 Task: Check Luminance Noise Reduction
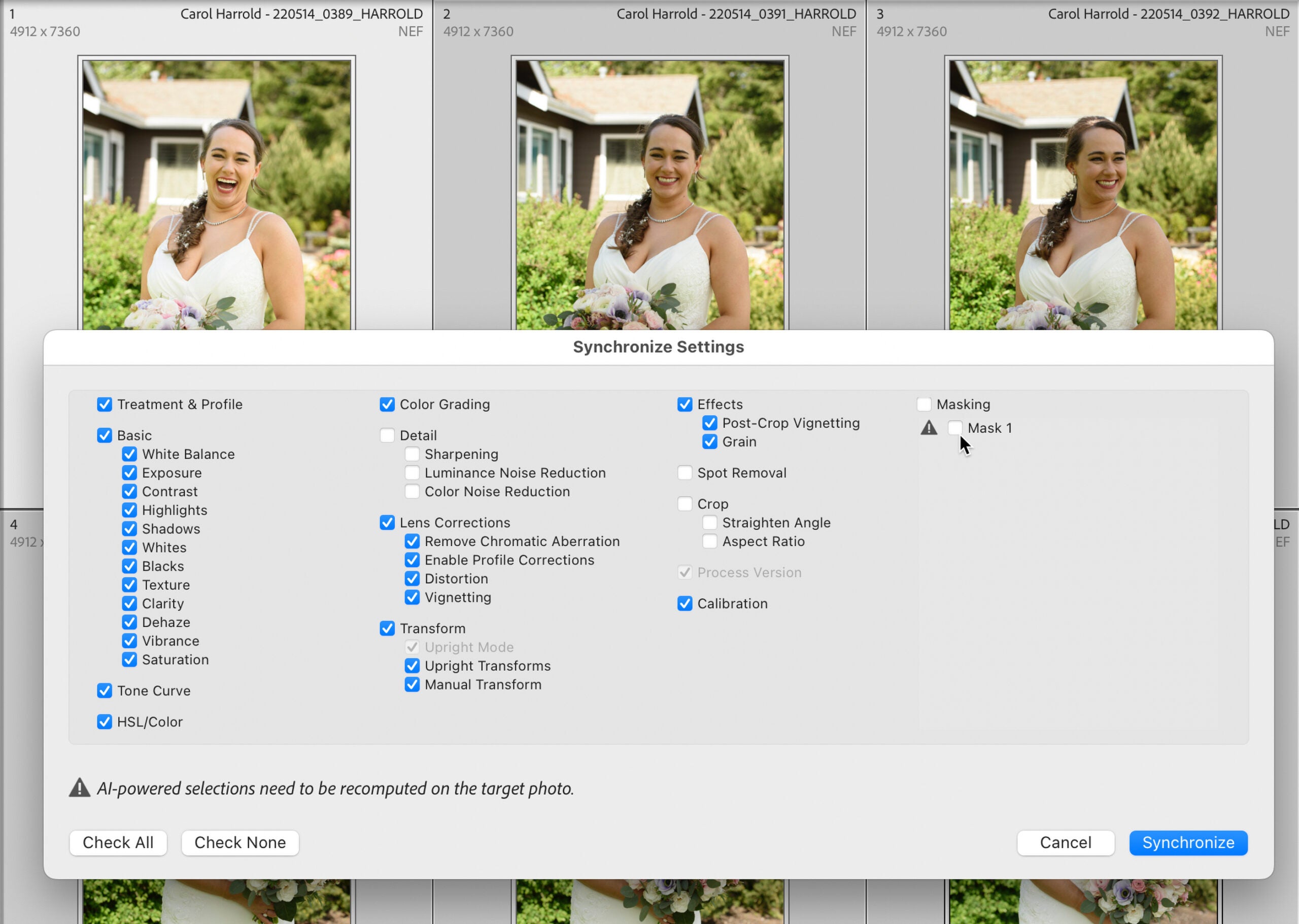click(413, 473)
